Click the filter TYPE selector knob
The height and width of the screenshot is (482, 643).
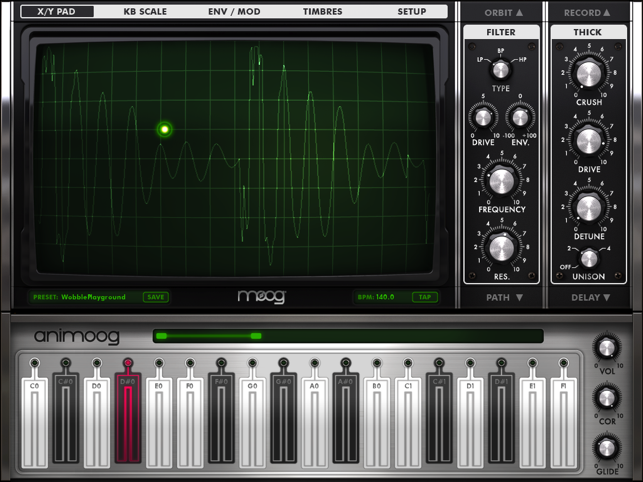[501, 69]
